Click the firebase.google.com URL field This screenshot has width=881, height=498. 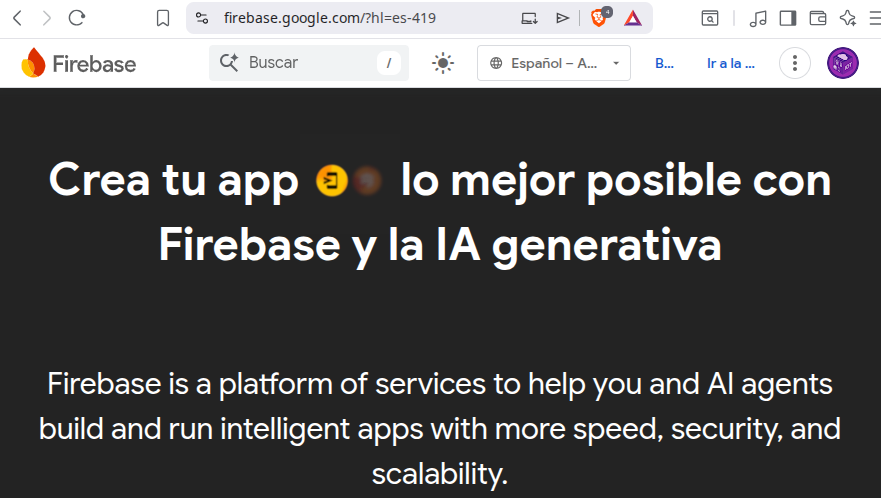(x=330, y=18)
